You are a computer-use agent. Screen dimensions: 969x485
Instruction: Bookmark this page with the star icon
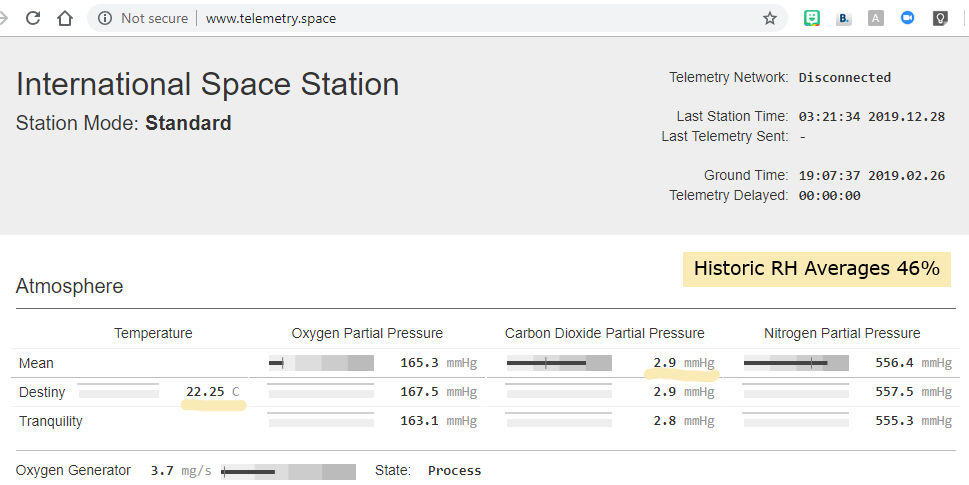pos(769,18)
